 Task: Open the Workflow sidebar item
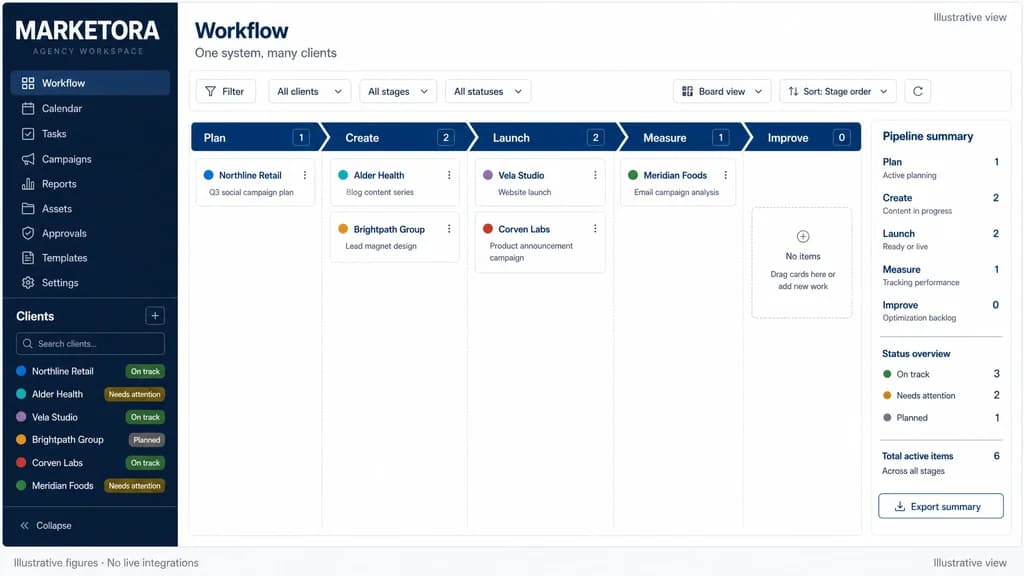pos(90,83)
